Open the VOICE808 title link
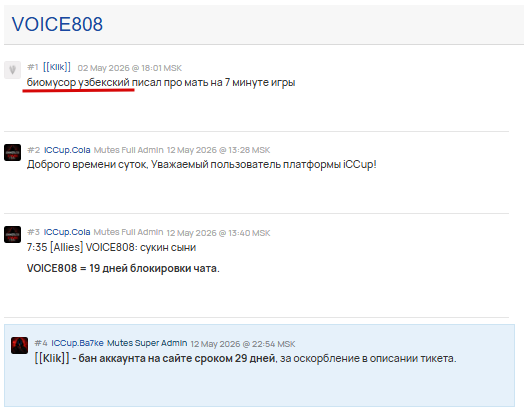The image size is (524, 412). [x=57, y=24]
